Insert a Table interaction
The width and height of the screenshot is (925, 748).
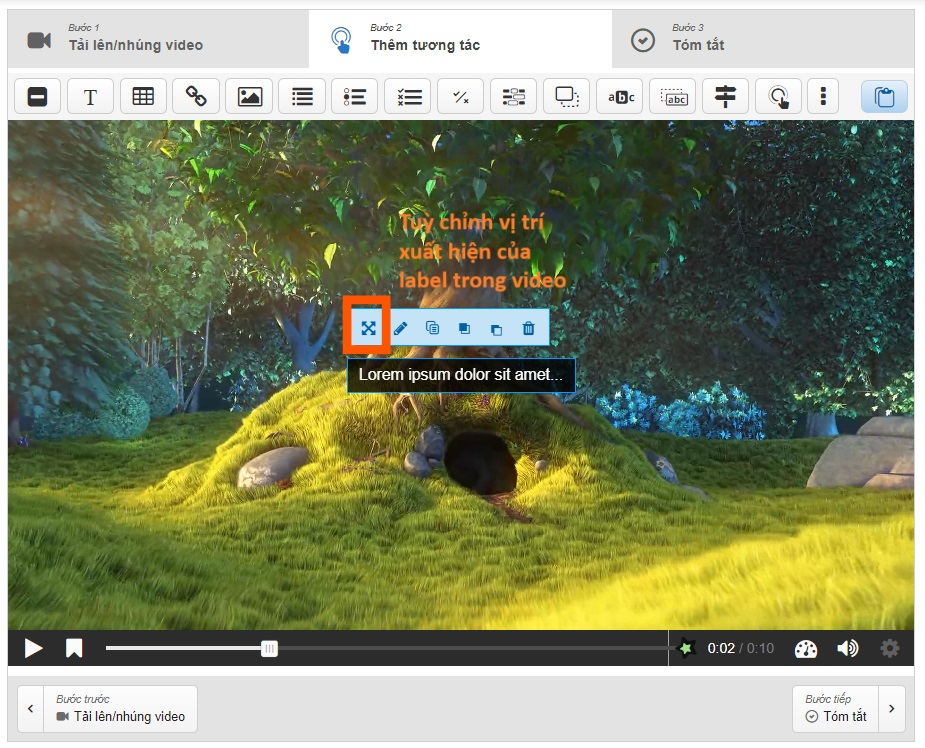[x=143, y=97]
